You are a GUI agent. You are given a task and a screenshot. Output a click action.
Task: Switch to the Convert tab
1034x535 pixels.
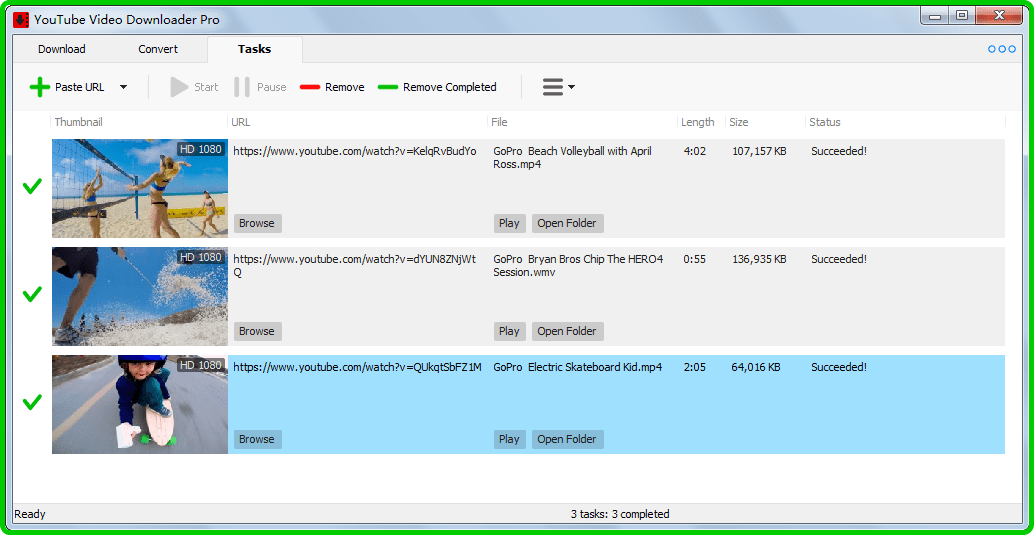point(158,49)
